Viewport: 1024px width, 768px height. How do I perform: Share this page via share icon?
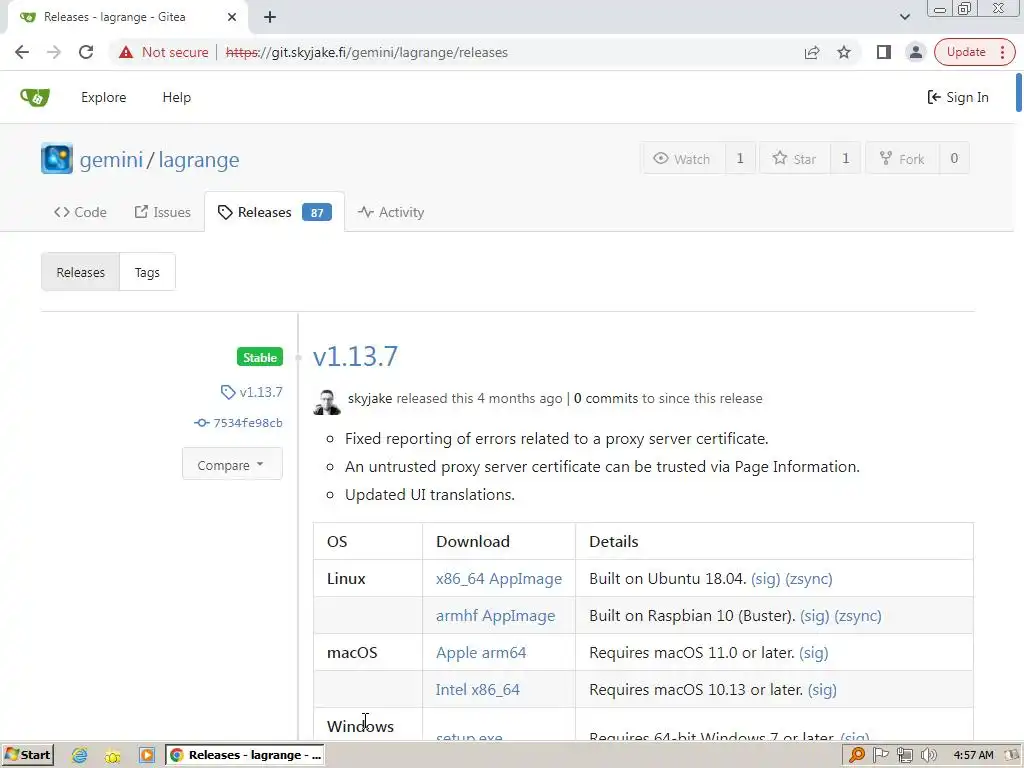[x=812, y=52]
